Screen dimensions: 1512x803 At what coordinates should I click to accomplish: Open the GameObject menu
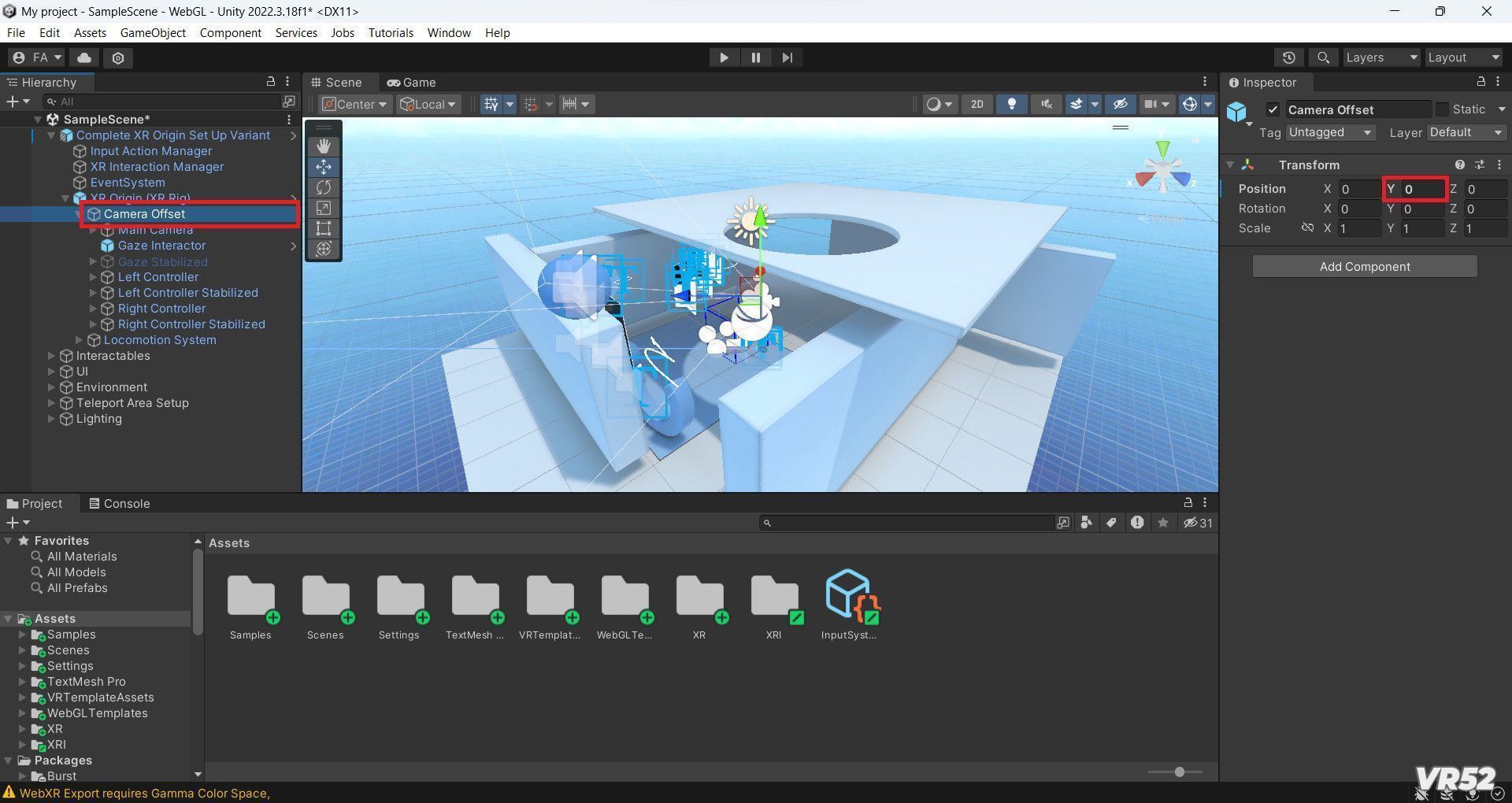coord(153,33)
